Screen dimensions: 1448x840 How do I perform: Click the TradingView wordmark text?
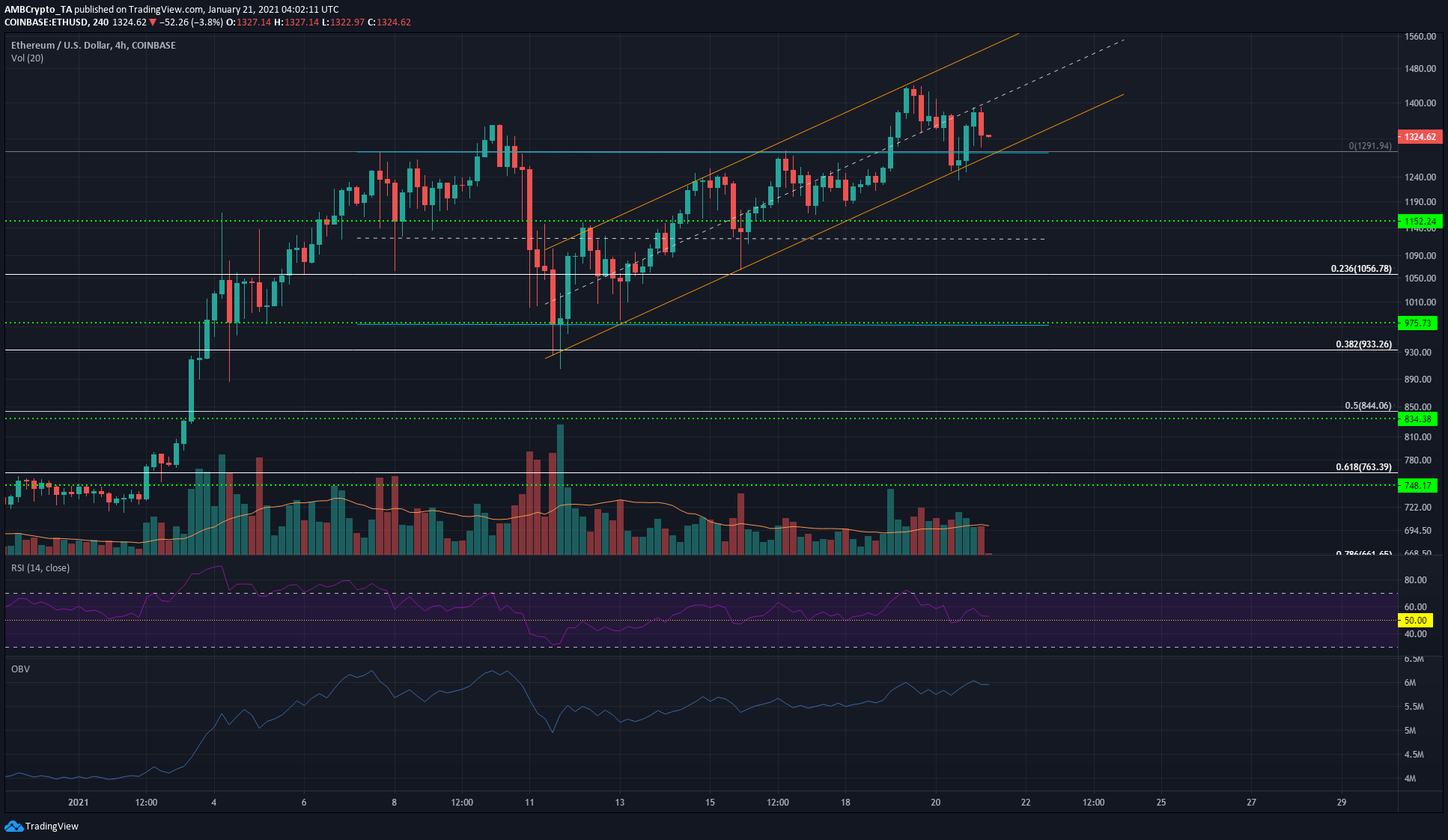pyautogui.click(x=52, y=827)
